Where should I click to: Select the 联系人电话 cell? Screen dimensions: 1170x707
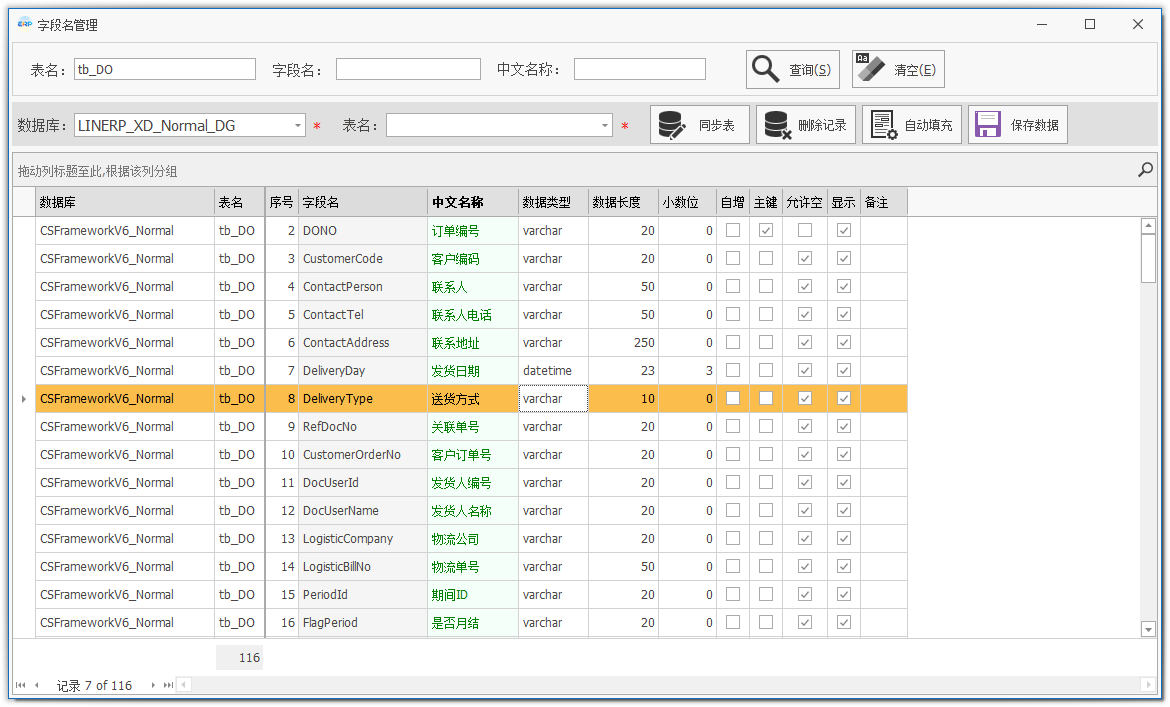click(473, 315)
